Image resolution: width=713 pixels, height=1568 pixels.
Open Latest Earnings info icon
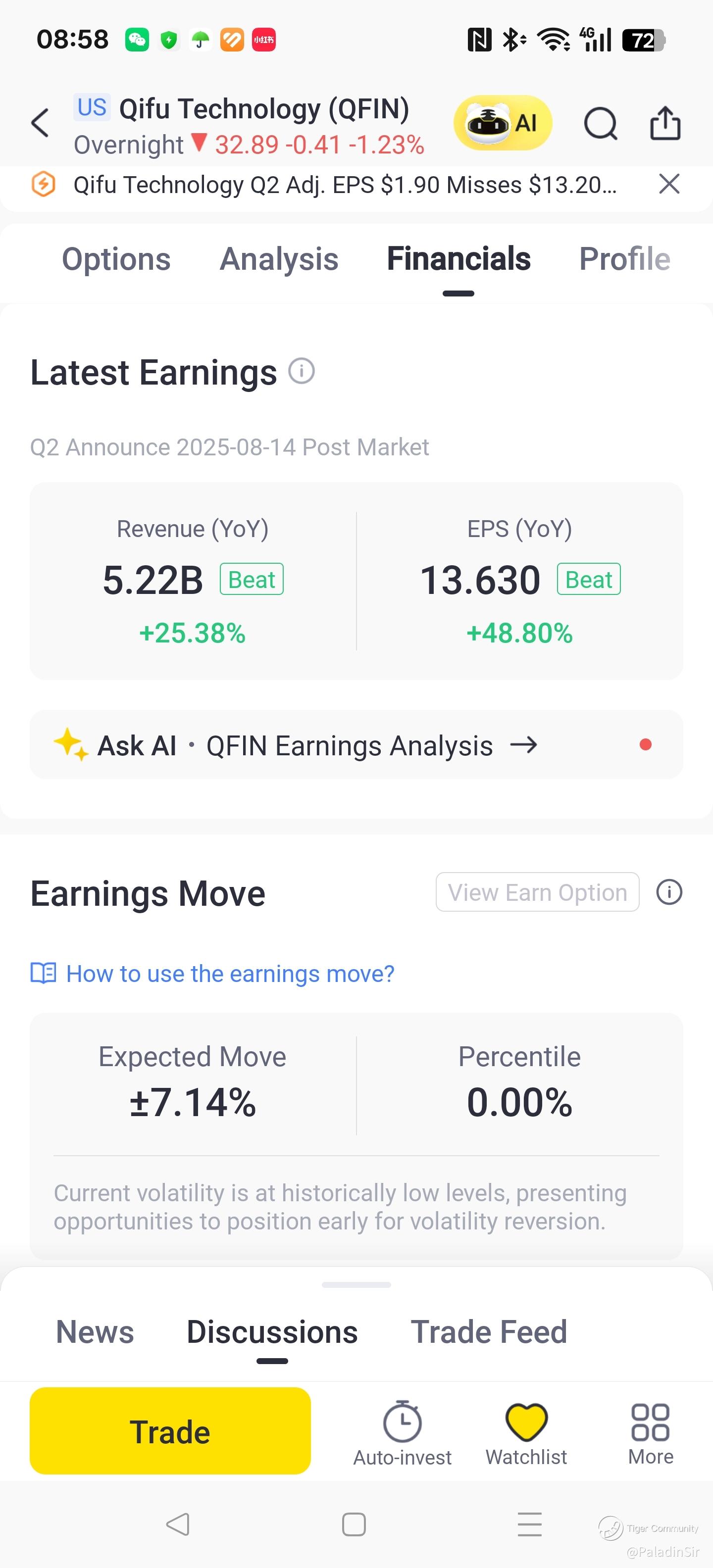[302, 371]
